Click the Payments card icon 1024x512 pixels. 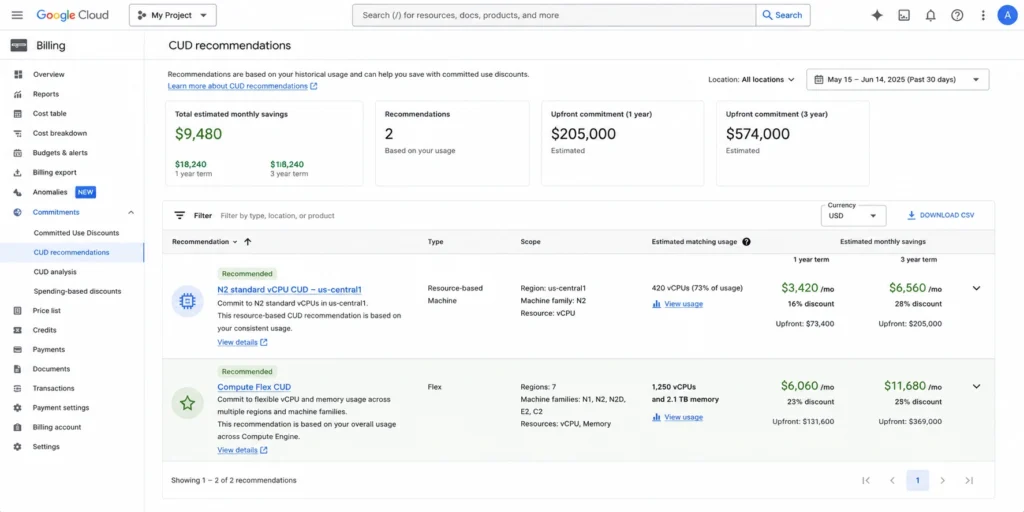pyautogui.click(x=18, y=349)
